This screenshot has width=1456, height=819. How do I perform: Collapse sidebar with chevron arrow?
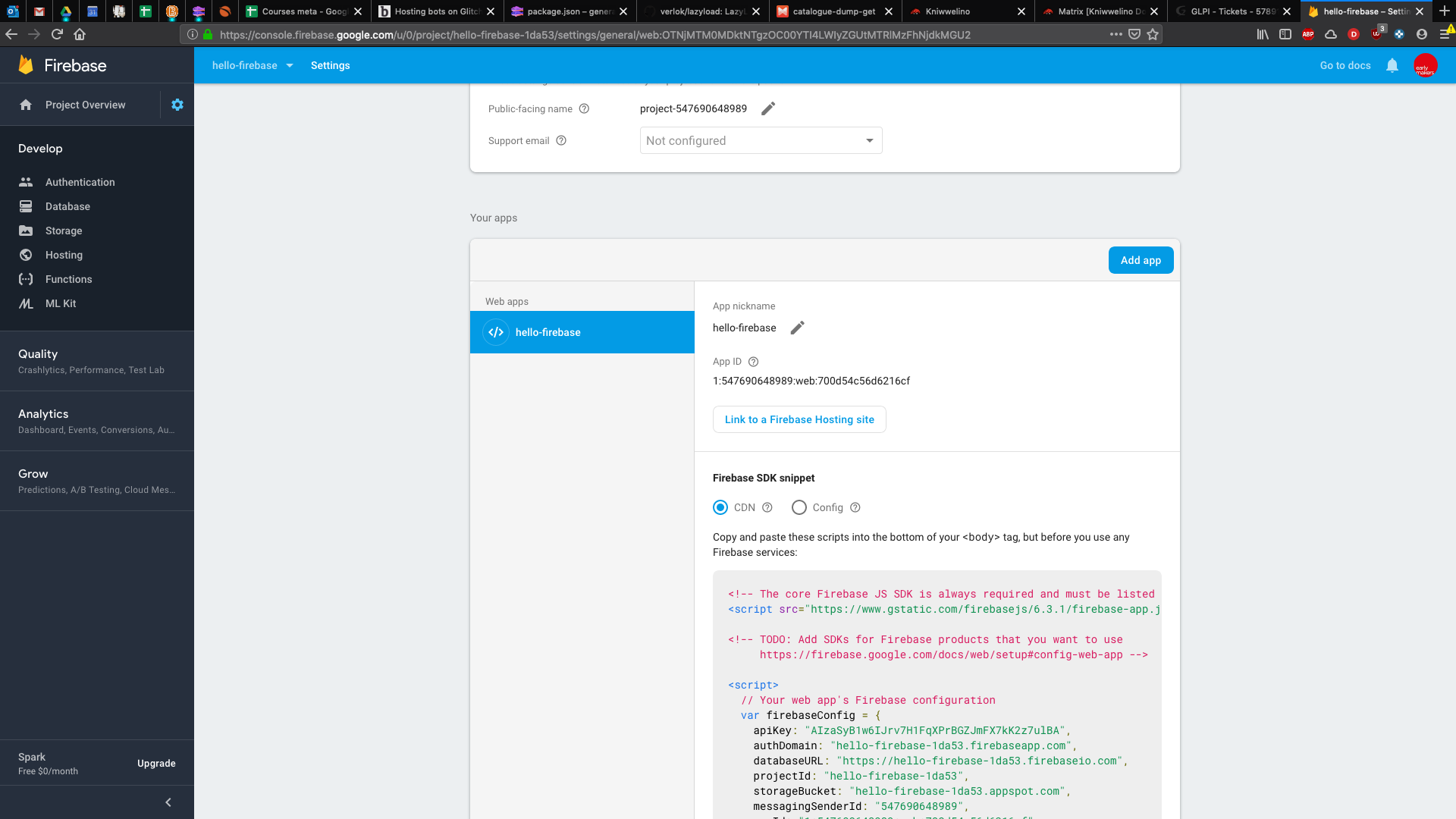coord(168,802)
